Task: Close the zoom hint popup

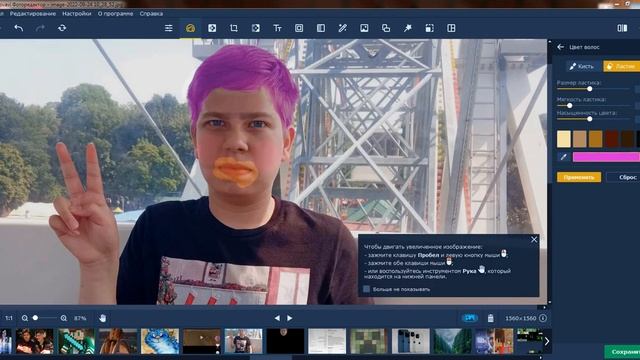Action: click(x=534, y=240)
